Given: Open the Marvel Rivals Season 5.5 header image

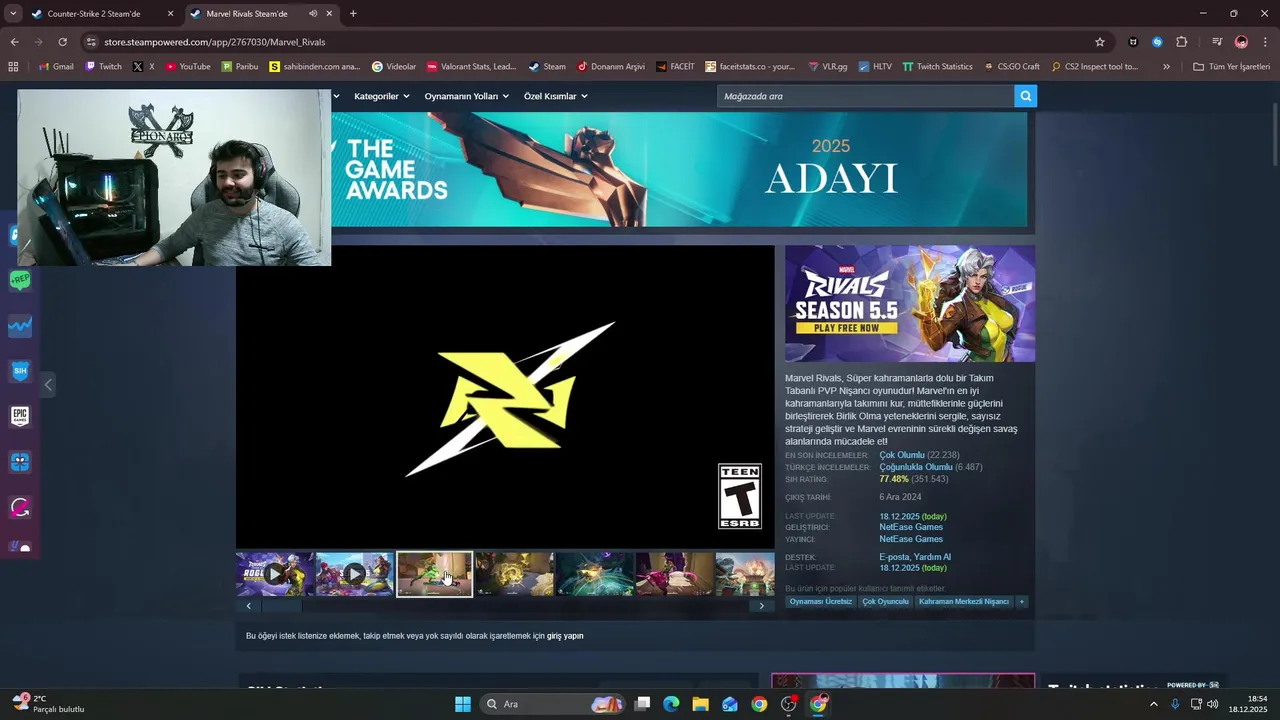Looking at the screenshot, I should click(x=910, y=304).
